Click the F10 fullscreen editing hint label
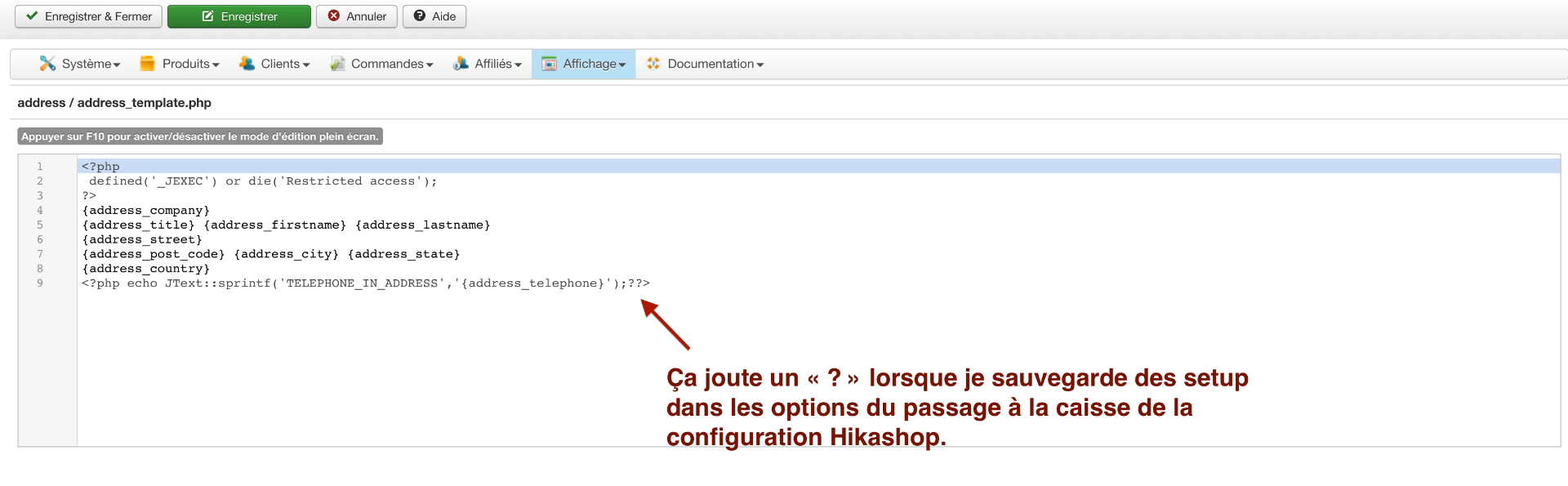 (200, 136)
